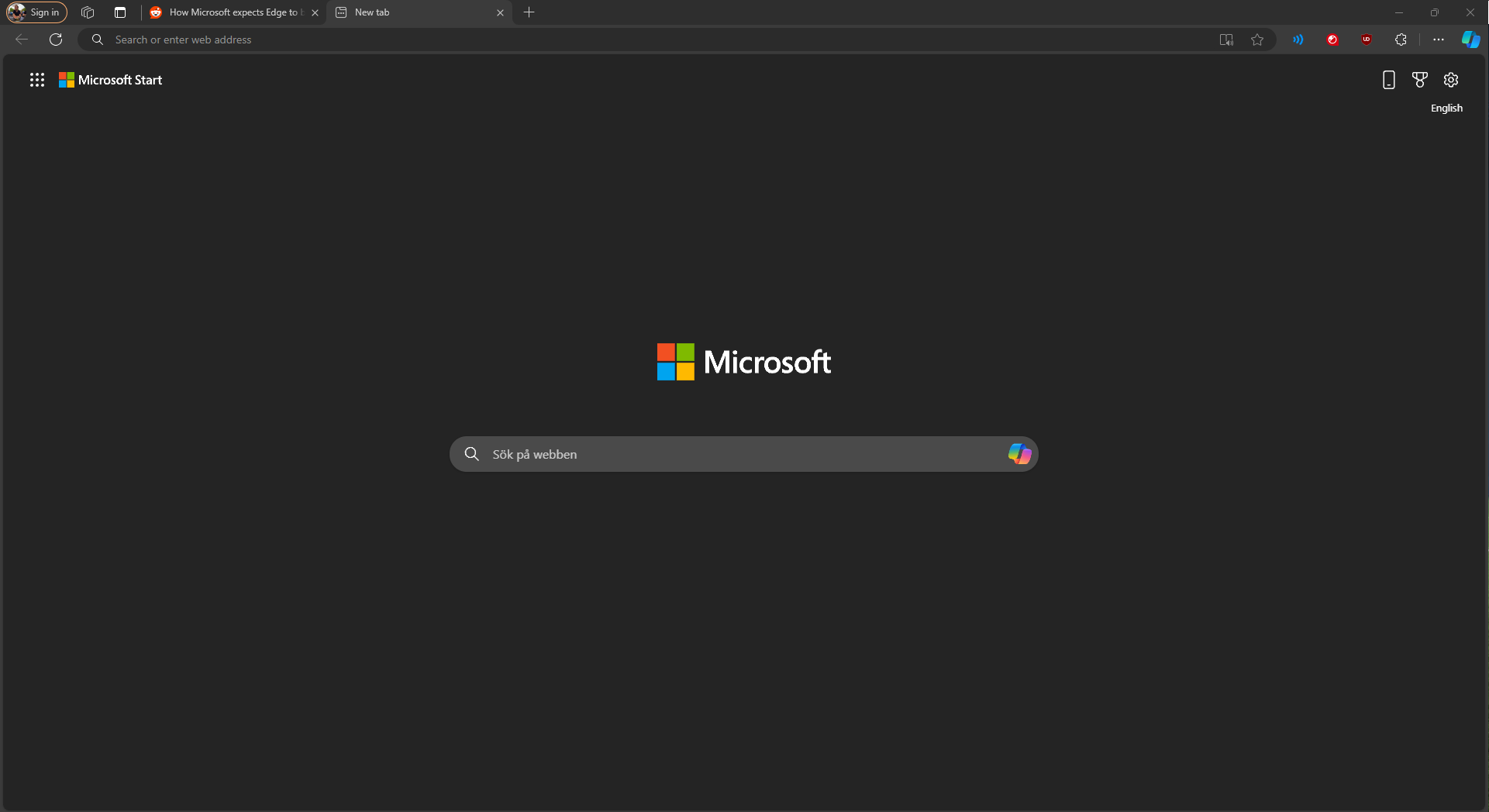Open the tab actions menu icon

(120, 12)
